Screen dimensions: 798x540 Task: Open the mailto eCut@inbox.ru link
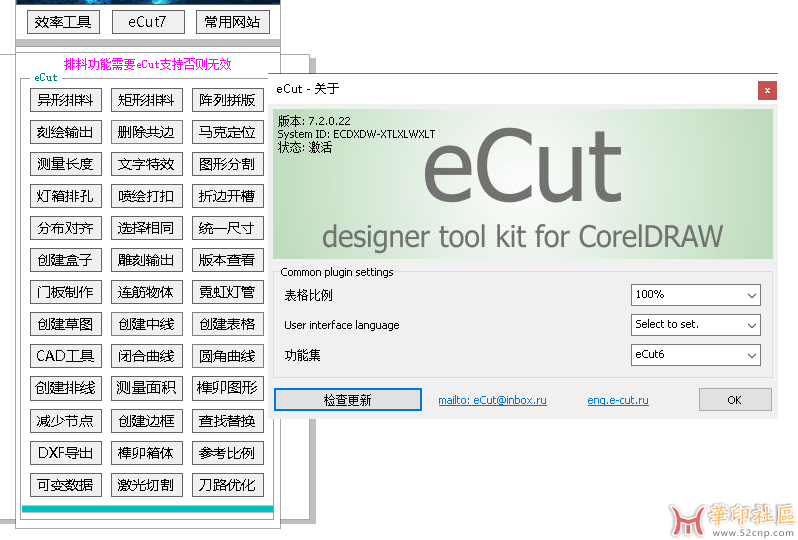tap(493, 400)
